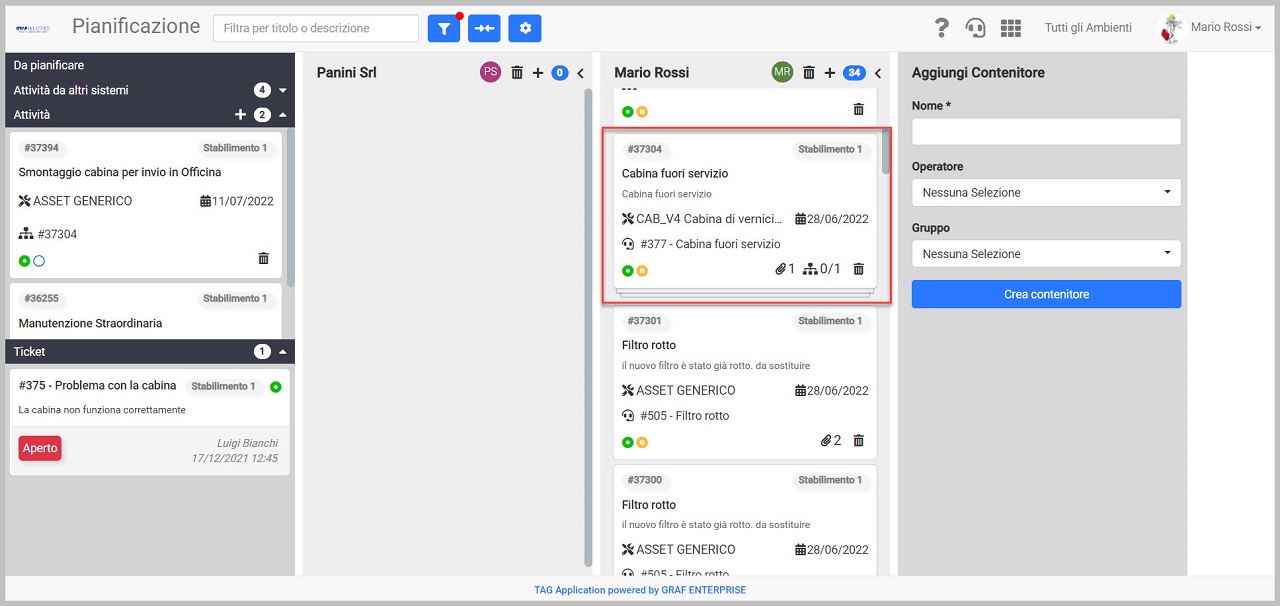Click trash icon on card #37304 Cabina fuori servizio
This screenshot has height=606, width=1280.
pos(858,270)
